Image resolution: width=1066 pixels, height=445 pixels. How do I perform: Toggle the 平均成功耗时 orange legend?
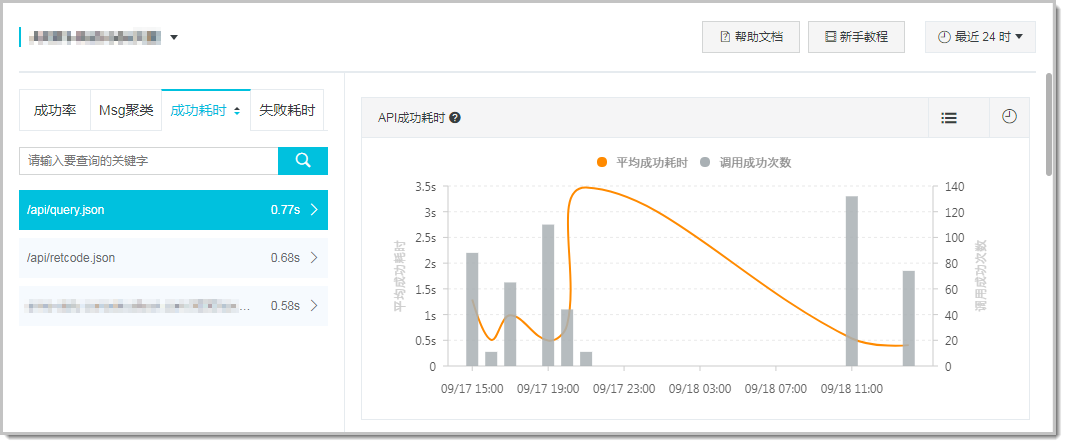(x=642, y=162)
